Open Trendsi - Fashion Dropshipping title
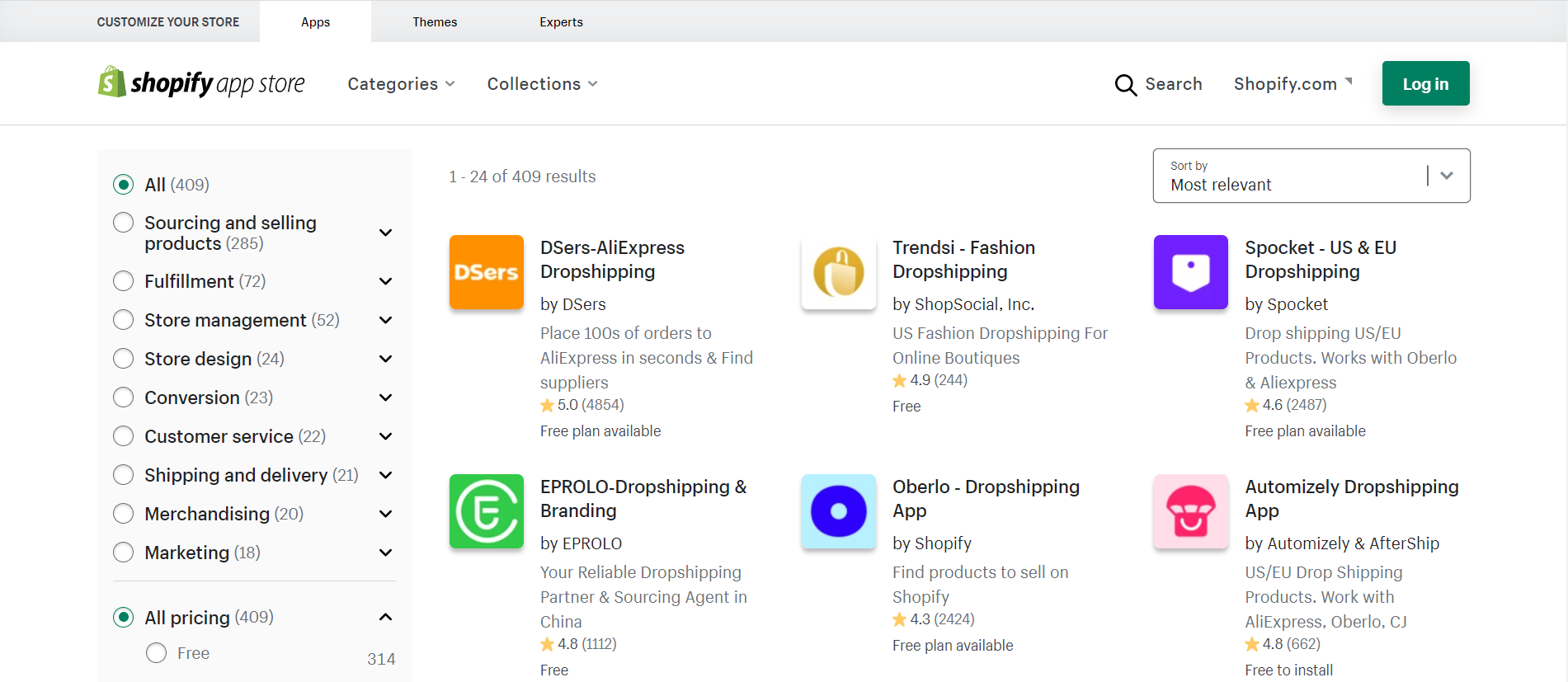 (x=963, y=260)
